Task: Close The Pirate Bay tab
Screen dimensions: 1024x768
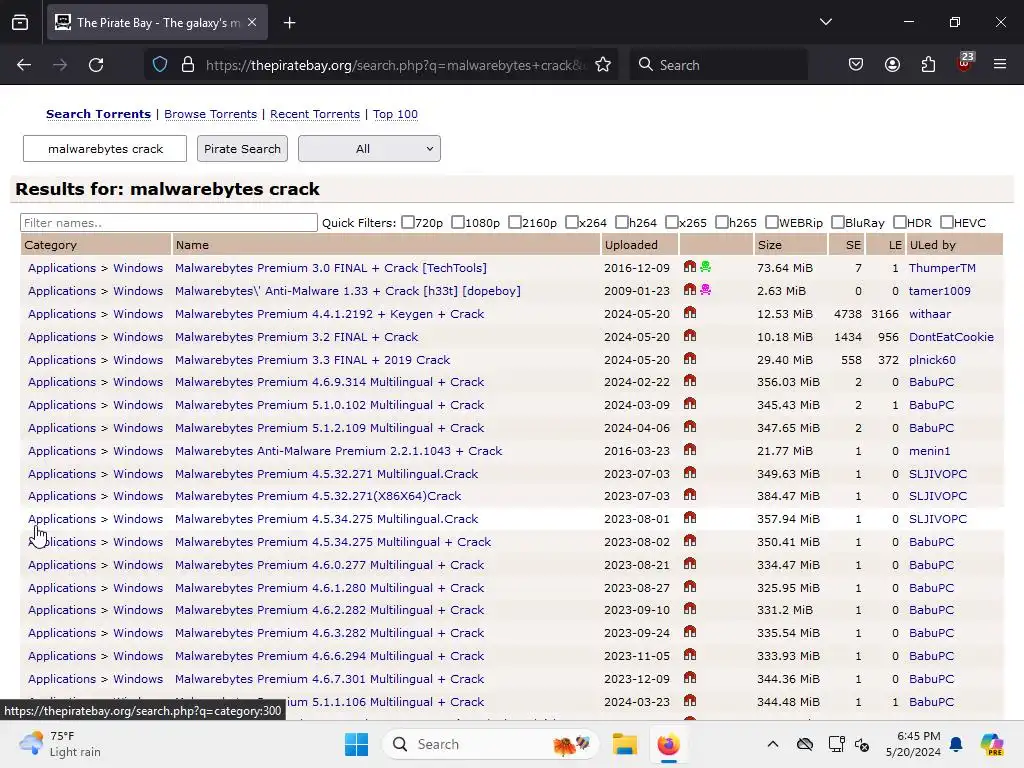Action: coord(252,22)
